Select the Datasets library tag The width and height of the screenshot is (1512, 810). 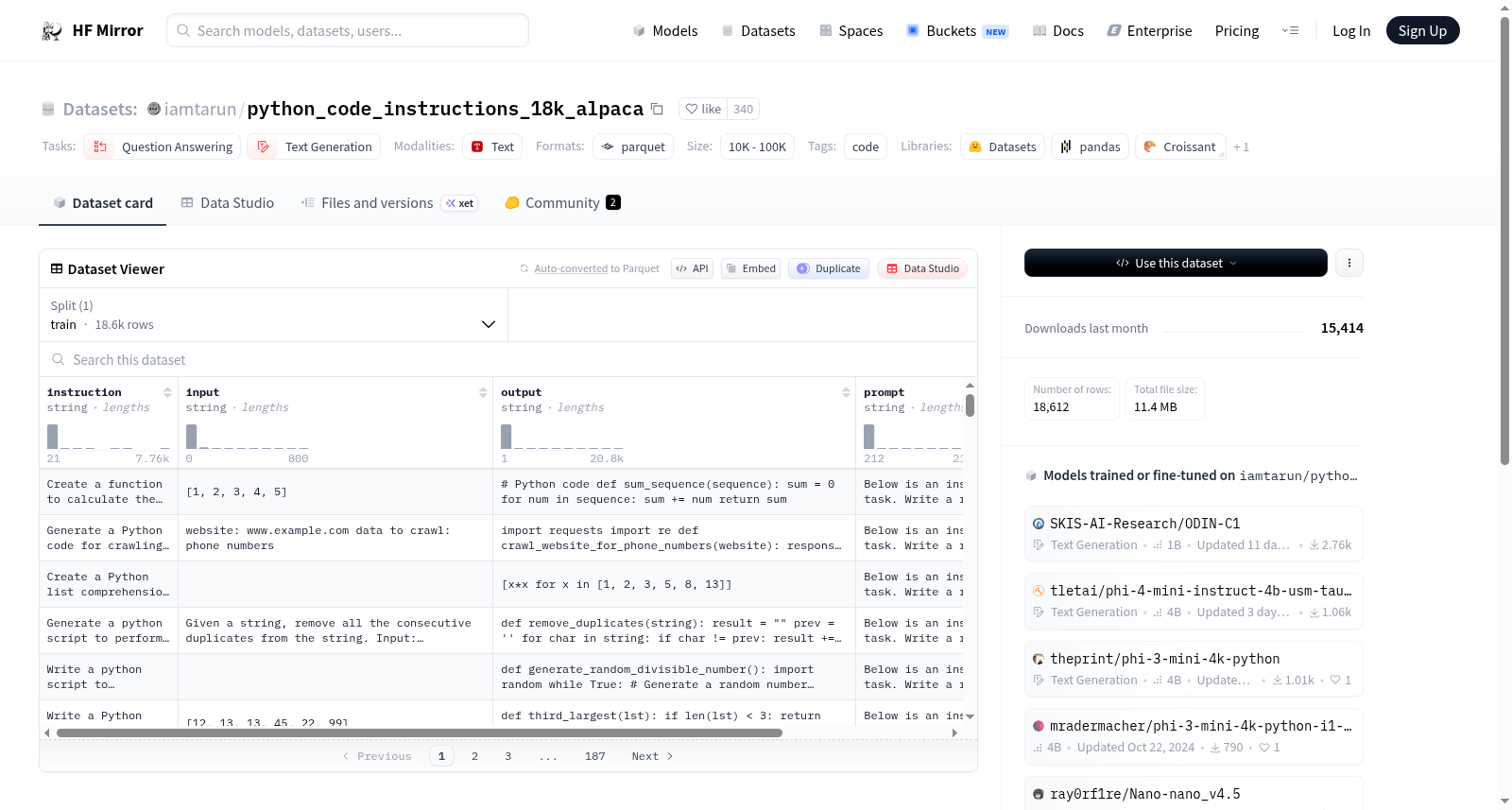click(1003, 146)
